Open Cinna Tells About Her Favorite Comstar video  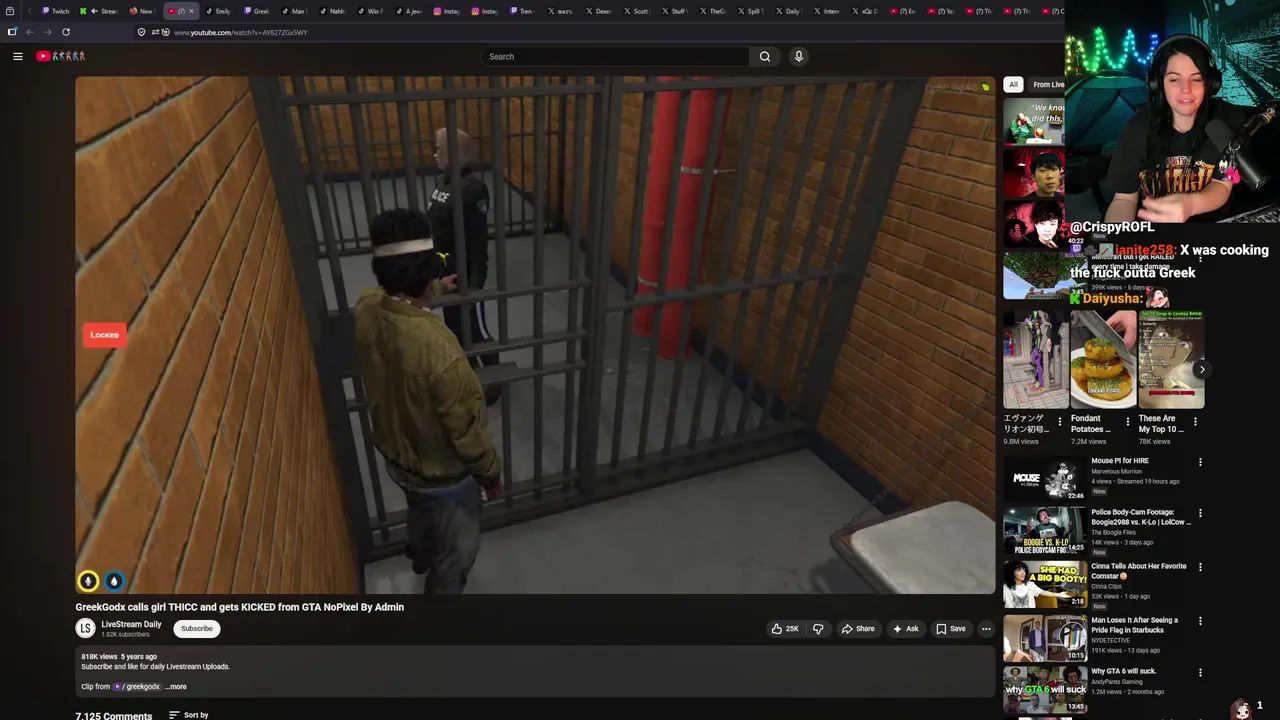[1138, 571]
